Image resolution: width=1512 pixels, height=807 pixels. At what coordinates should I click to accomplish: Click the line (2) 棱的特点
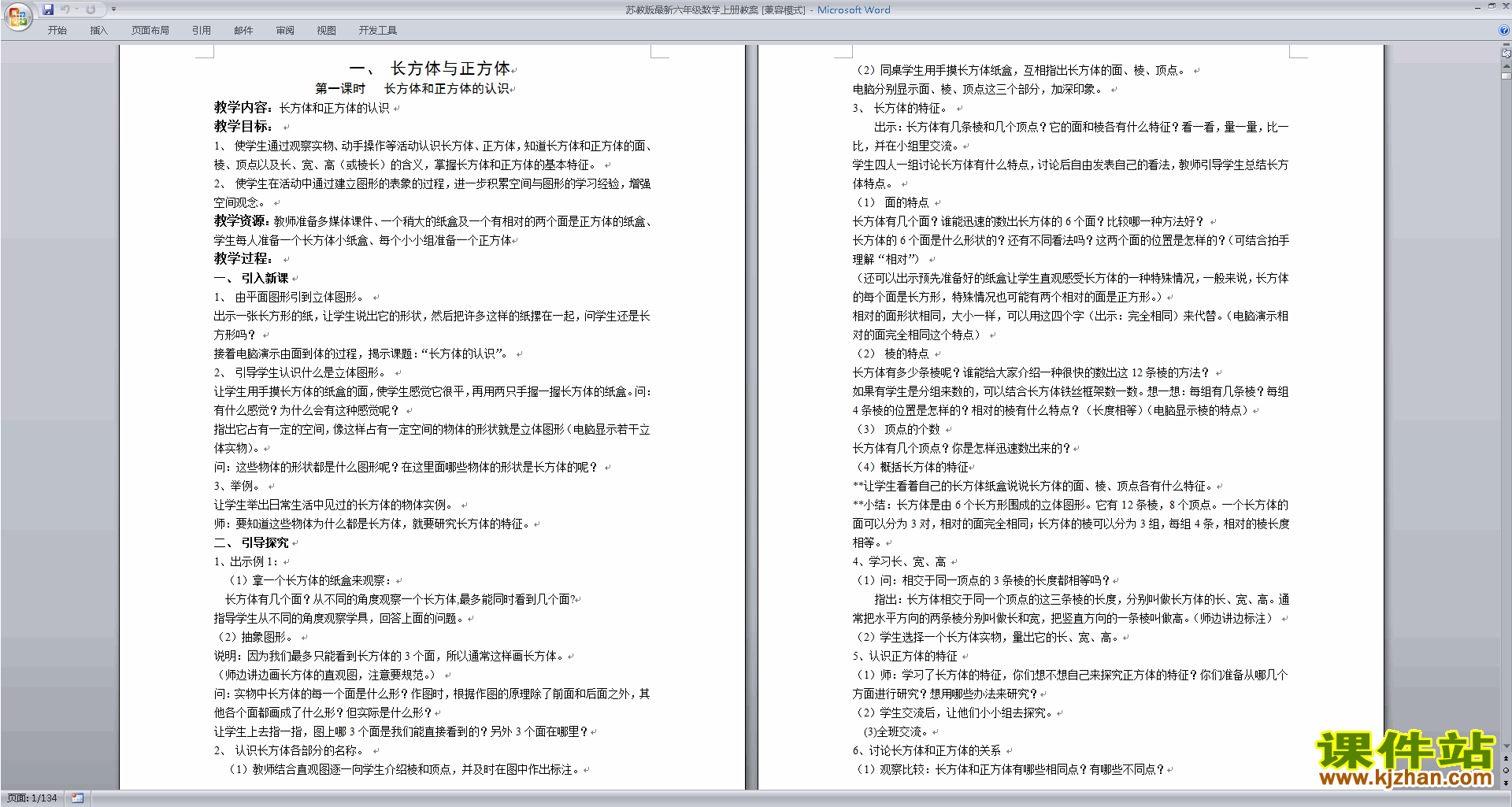click(893, 354)
